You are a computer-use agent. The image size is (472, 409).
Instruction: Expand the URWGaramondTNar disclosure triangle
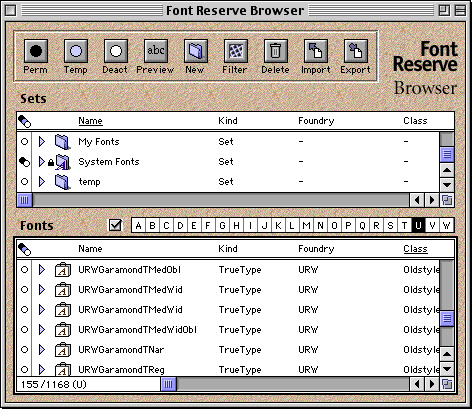pos(42,350)
